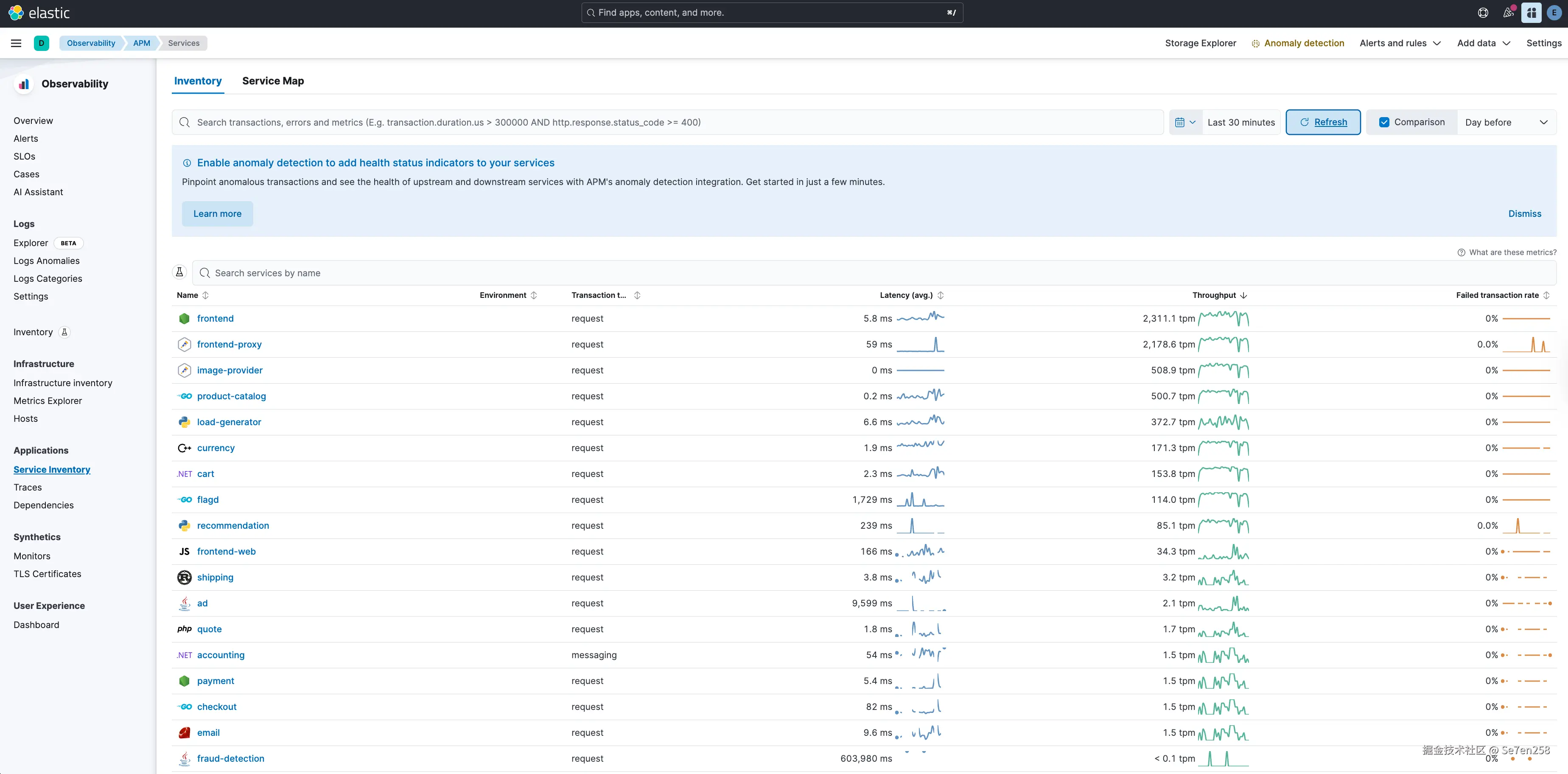Viewport: 1568px width, 774px height.
Task: Click the Refresh button
Action: (x=1323, y=122)
